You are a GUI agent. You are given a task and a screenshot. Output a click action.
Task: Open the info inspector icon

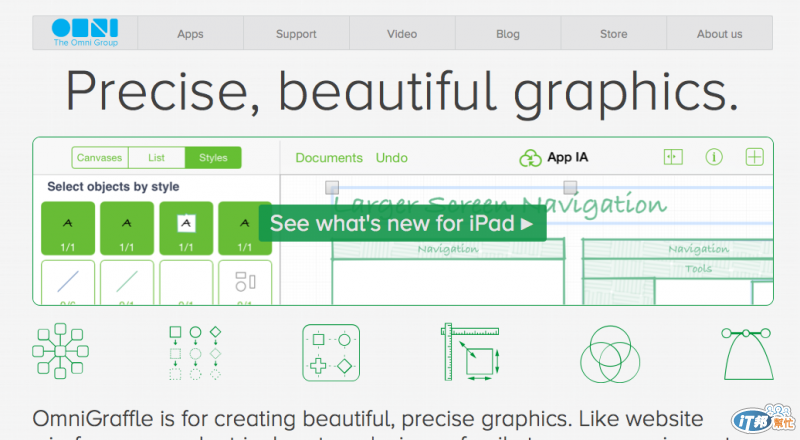click(714, 157)
